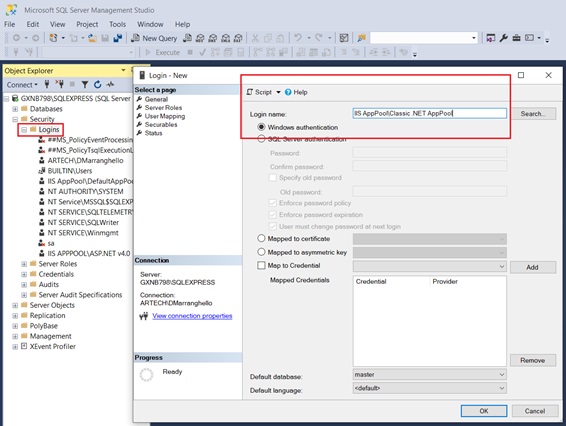Click the Activity Monitor icon in Object Explorer
566x426 pixels.
pyautogui.click(x=110, y=84)
